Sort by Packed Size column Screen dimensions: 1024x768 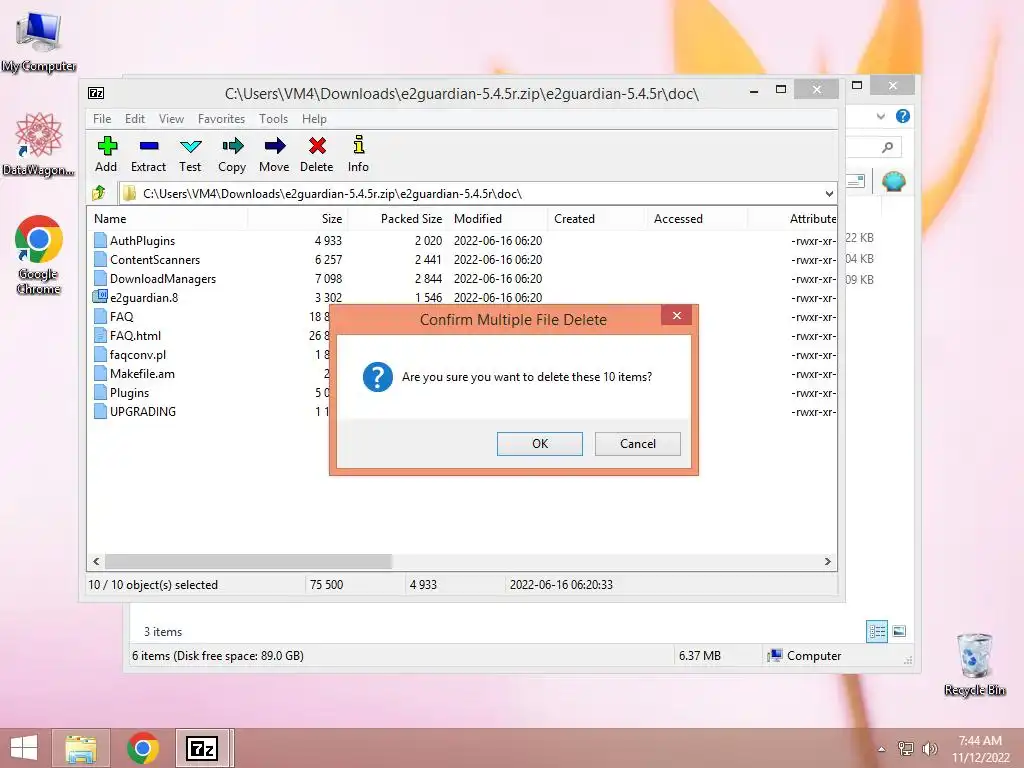[398, 219]
